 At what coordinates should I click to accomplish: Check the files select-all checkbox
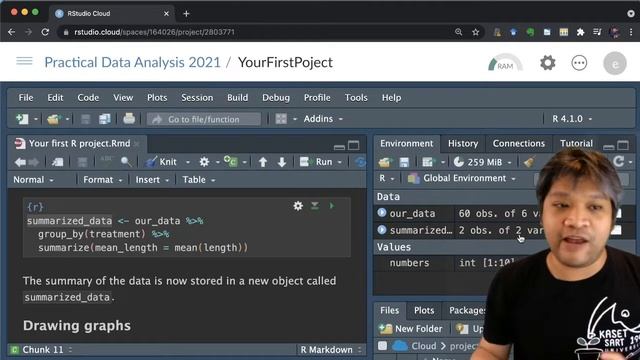pyautogui.click(x=382, y=346)
